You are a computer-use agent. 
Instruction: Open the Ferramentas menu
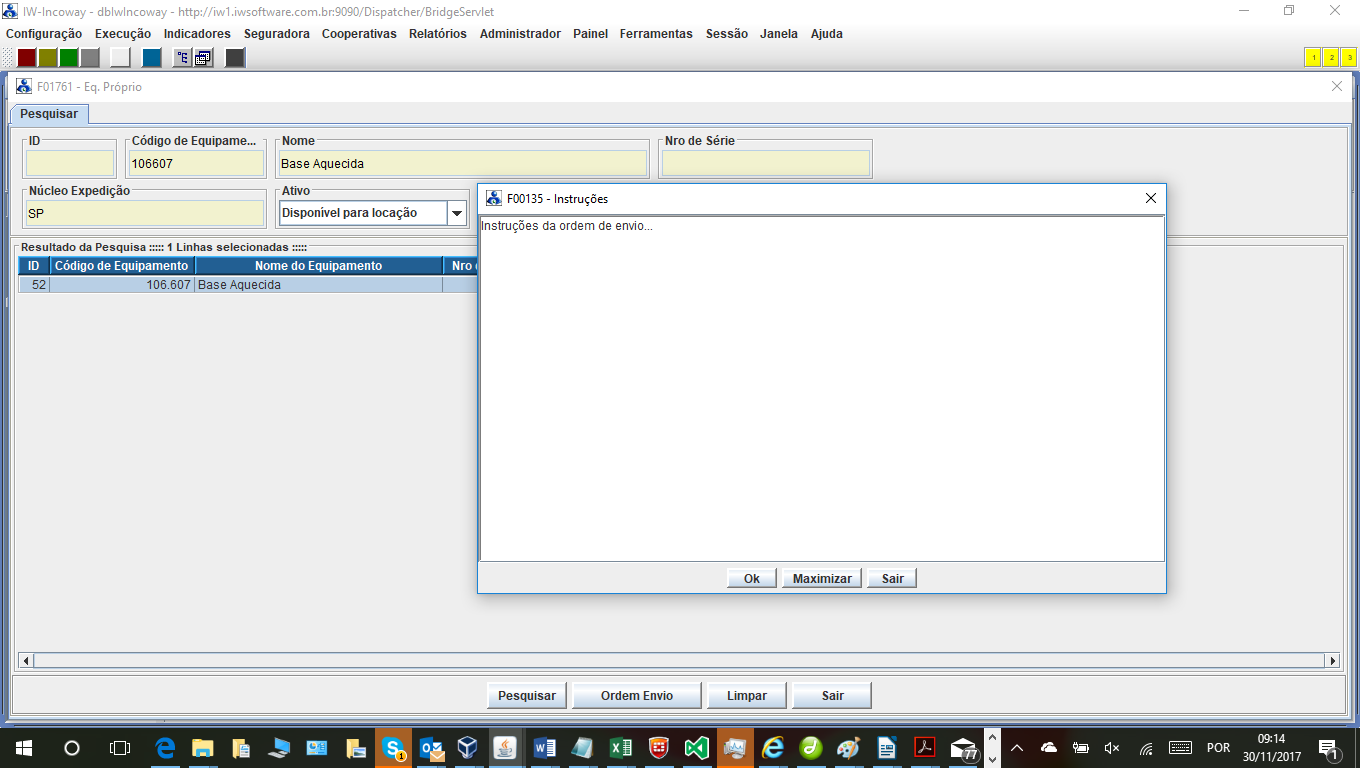(655, 33)
